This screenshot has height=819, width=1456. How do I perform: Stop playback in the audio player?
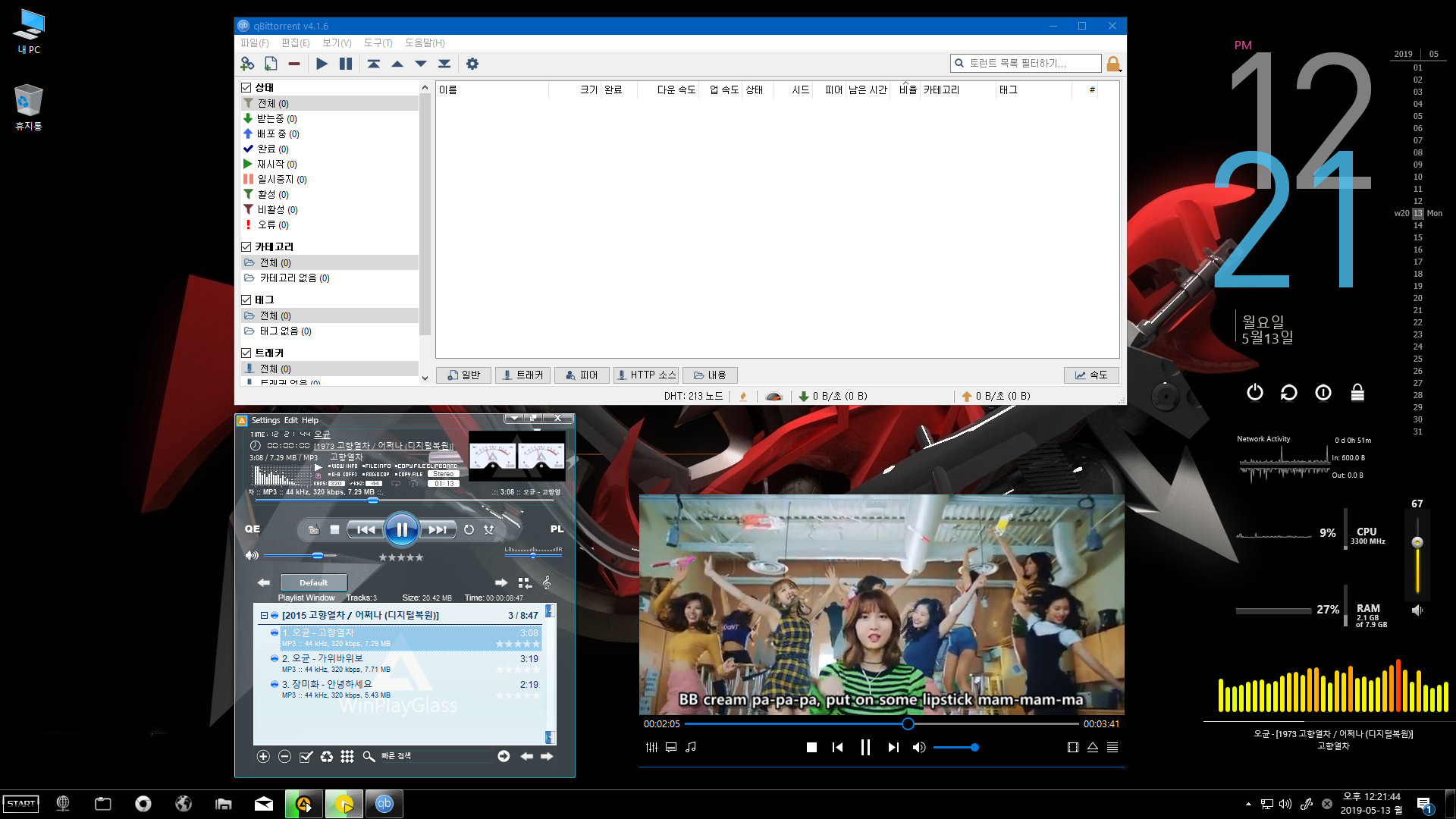pyautogui.click(x=334, y=529)
